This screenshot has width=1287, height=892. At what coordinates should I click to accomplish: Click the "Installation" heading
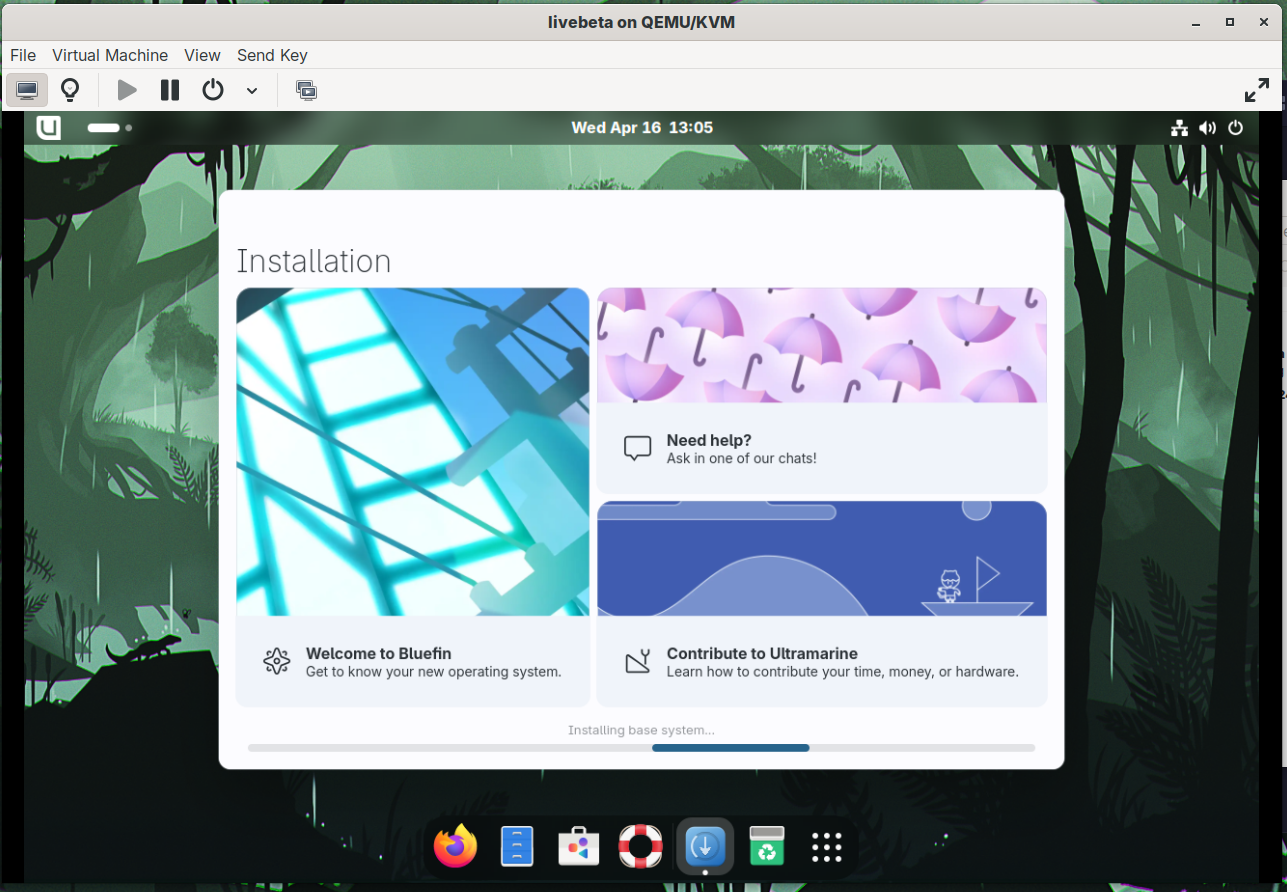pos(313,261)
